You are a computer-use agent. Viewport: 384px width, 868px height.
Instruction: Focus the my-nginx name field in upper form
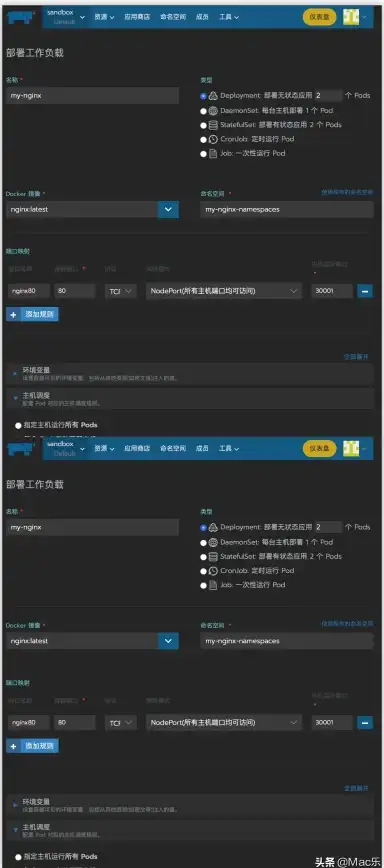click(92, 95)
